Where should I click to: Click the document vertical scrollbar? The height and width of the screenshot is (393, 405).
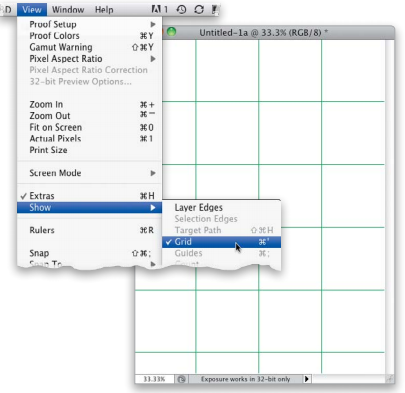point(389,207)
